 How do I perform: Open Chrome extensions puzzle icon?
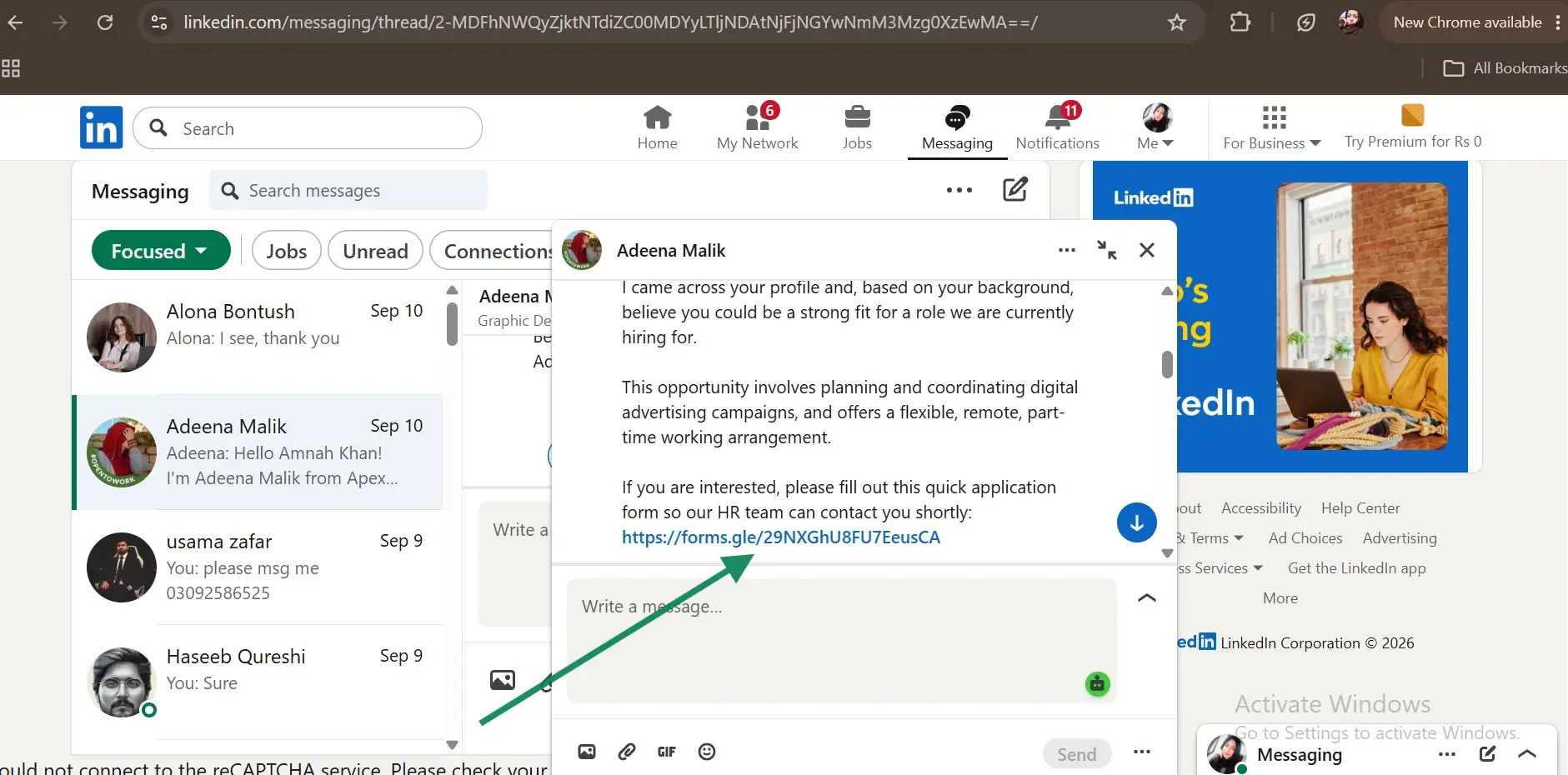pos(1240,22)
